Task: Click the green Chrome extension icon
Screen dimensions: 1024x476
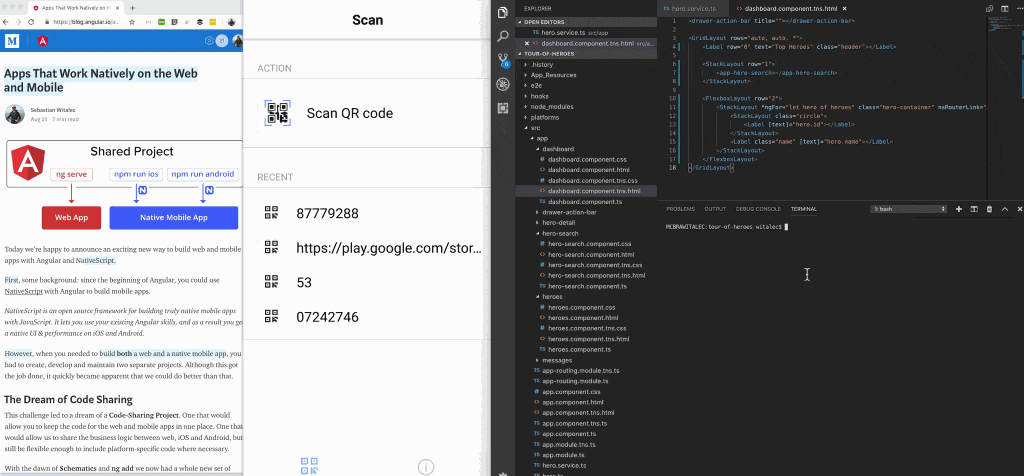Action: 162,22
